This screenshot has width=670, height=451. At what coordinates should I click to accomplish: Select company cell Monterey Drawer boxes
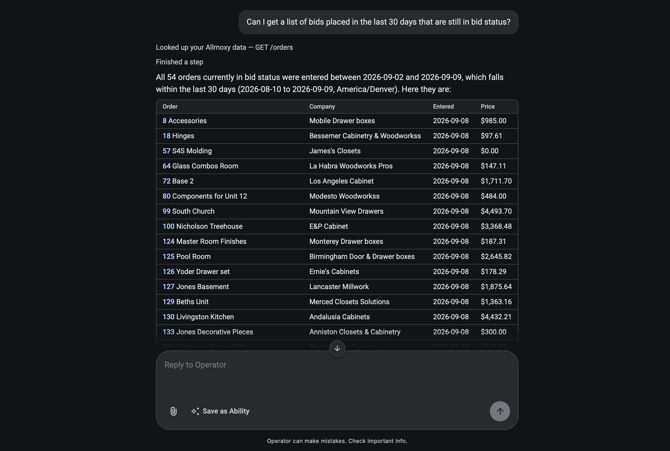coord(346,242)
